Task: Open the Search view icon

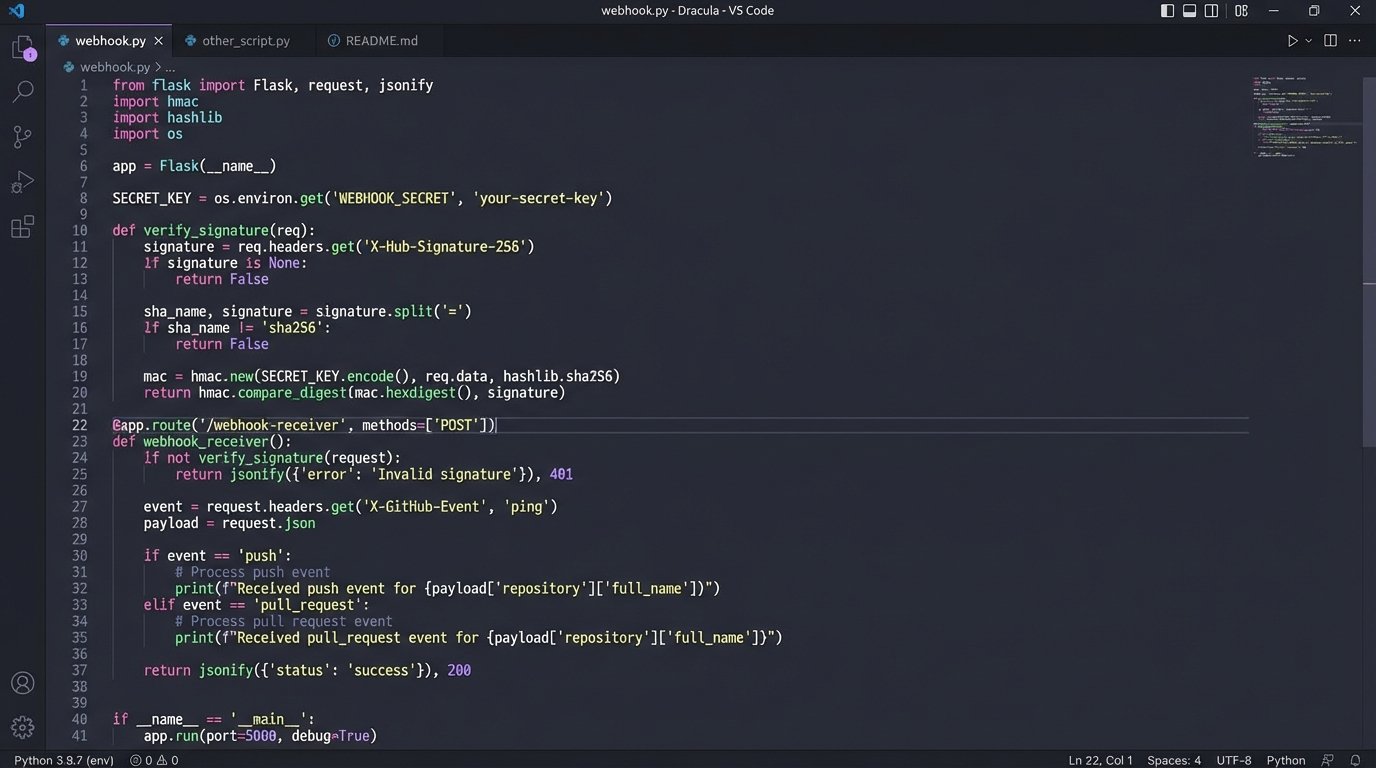Action: (x=22, y=92)
